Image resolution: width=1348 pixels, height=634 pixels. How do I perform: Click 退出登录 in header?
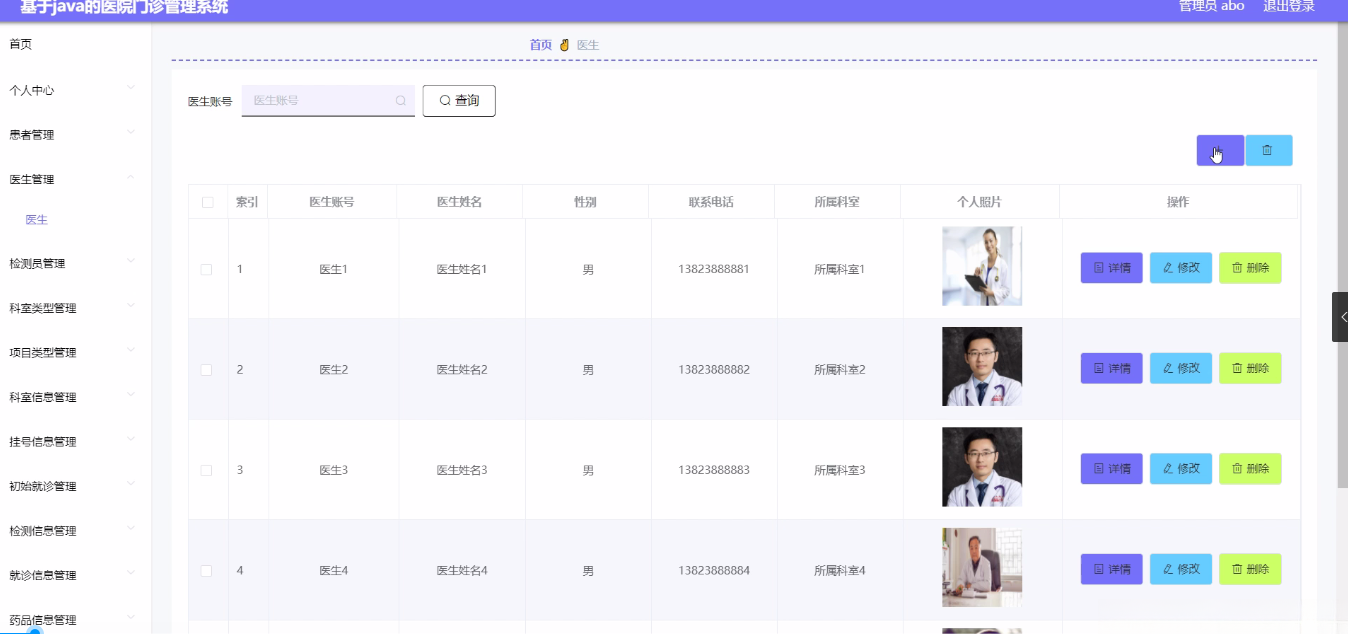click(1288, 6)
